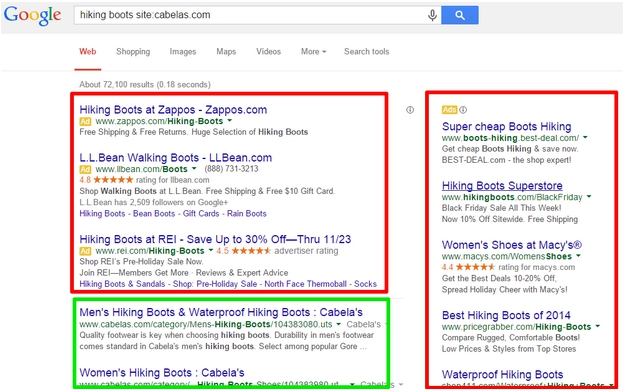Open Men's Hiking Boots Cabela's result
The height and width of the screenshot is (391, 623).
(x=221, y=312)
